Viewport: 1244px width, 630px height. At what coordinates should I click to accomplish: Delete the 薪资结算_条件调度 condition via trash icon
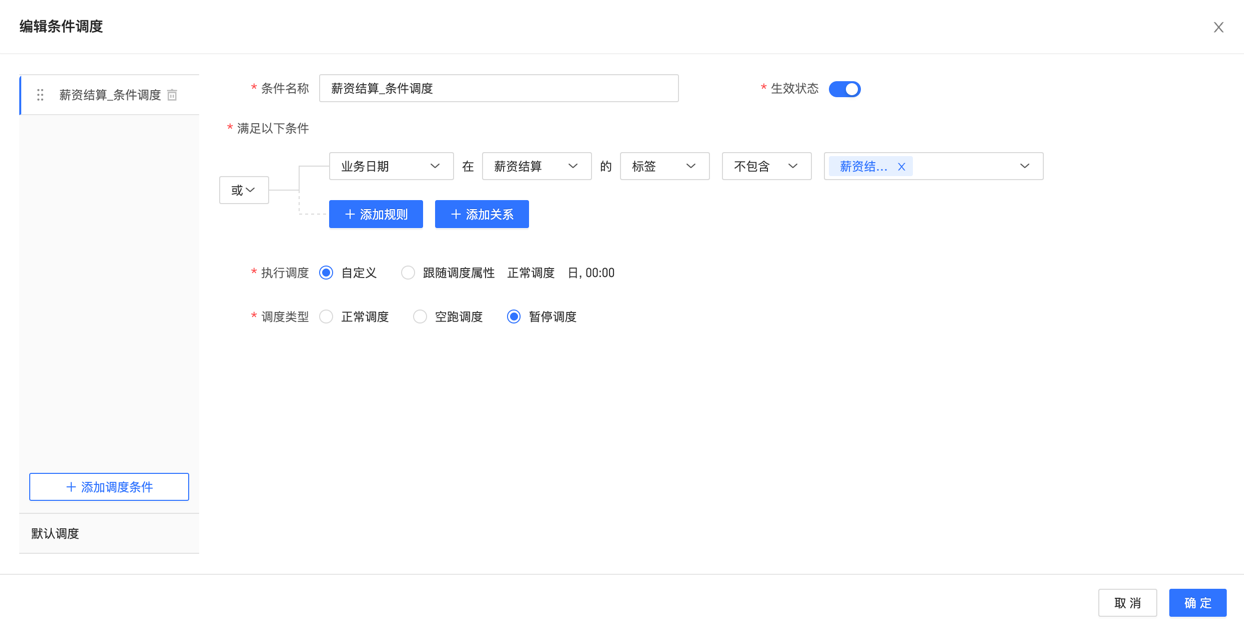coord(172,95)
